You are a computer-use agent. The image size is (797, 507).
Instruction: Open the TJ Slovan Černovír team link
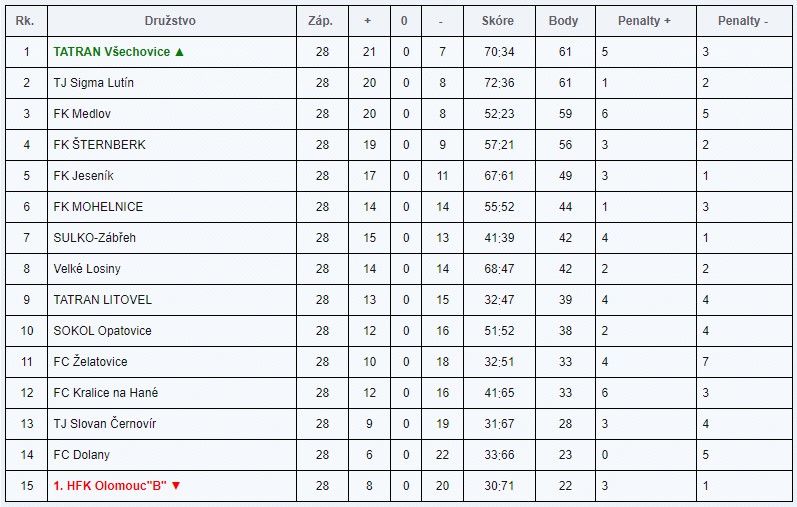(x=105, y=424)
